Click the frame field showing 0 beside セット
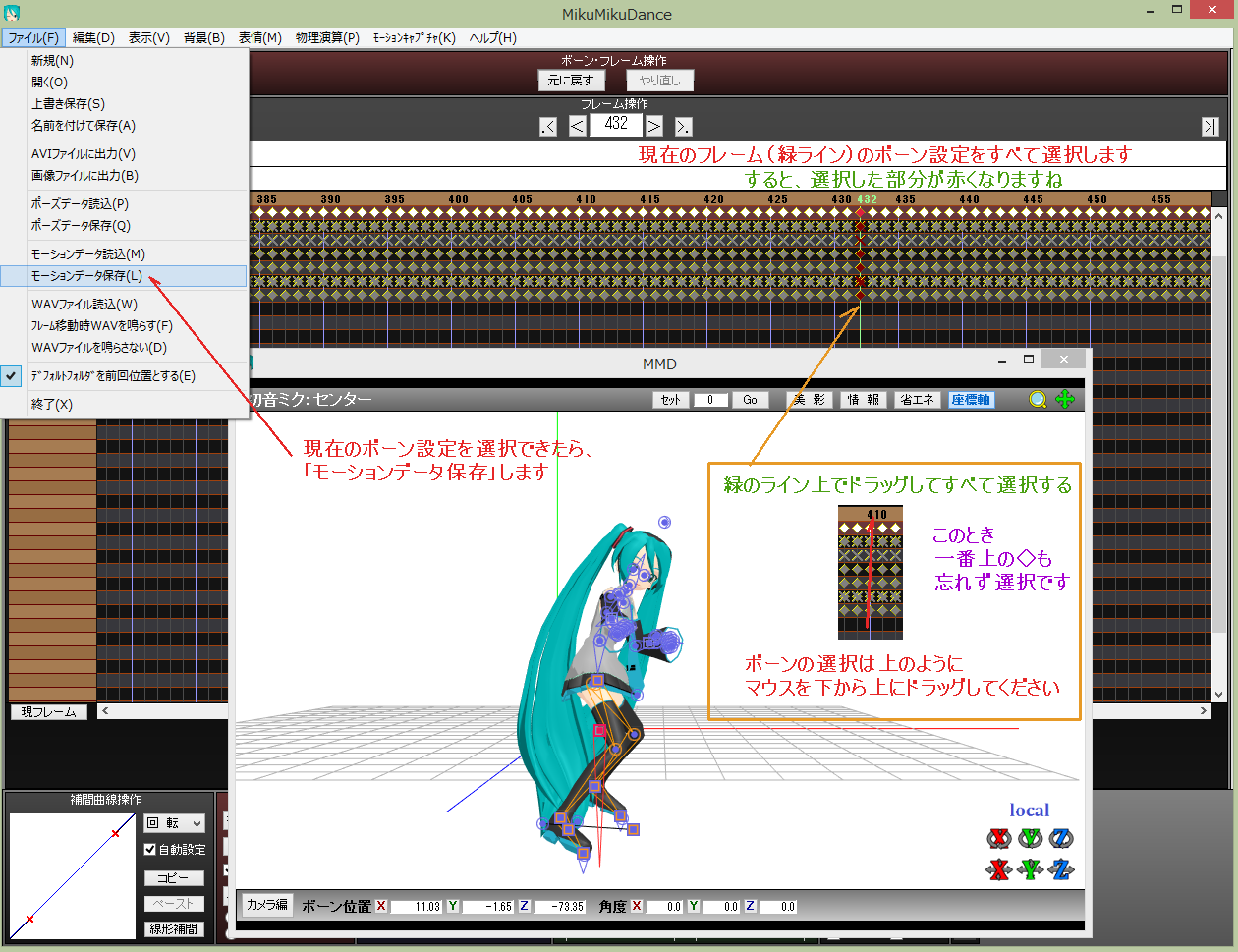The width and height of the screenshot is (1238, 952). pos(710,400)
